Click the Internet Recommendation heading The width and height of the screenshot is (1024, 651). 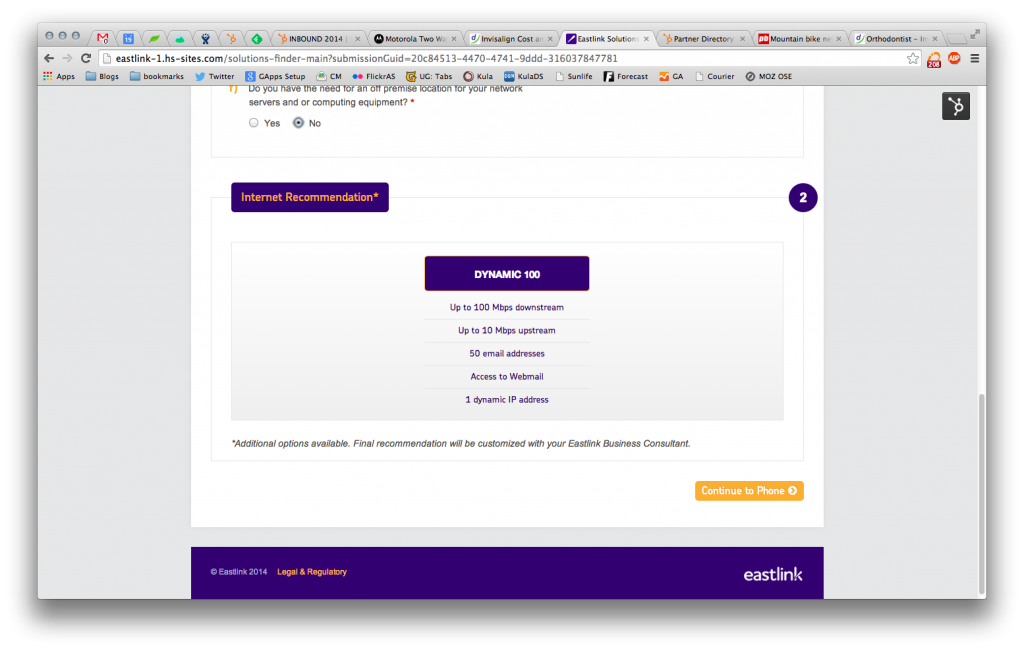pyautogui.click(x=310, y=197)
